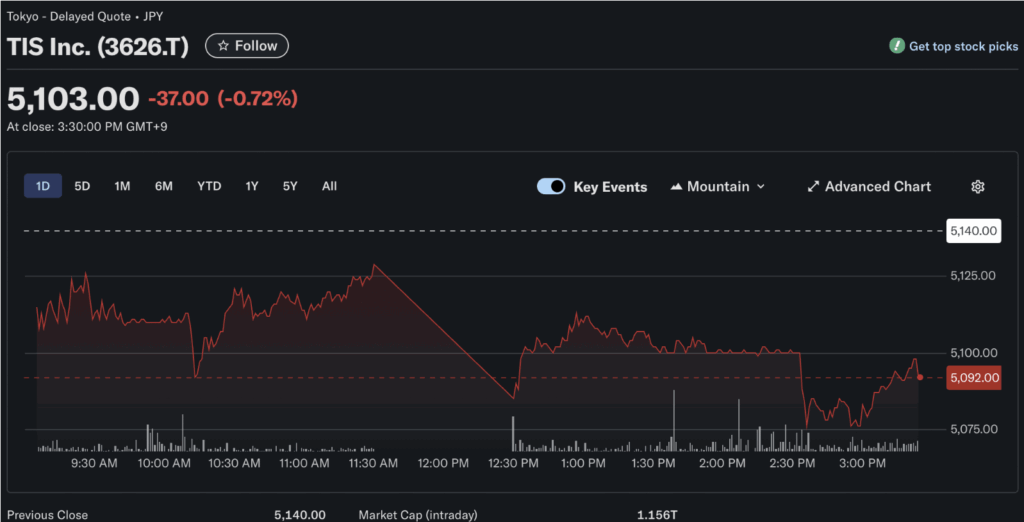Click the TIS Inc. (3626.T) title
This screenshot has width=1024, height=522.
point(98,47)
